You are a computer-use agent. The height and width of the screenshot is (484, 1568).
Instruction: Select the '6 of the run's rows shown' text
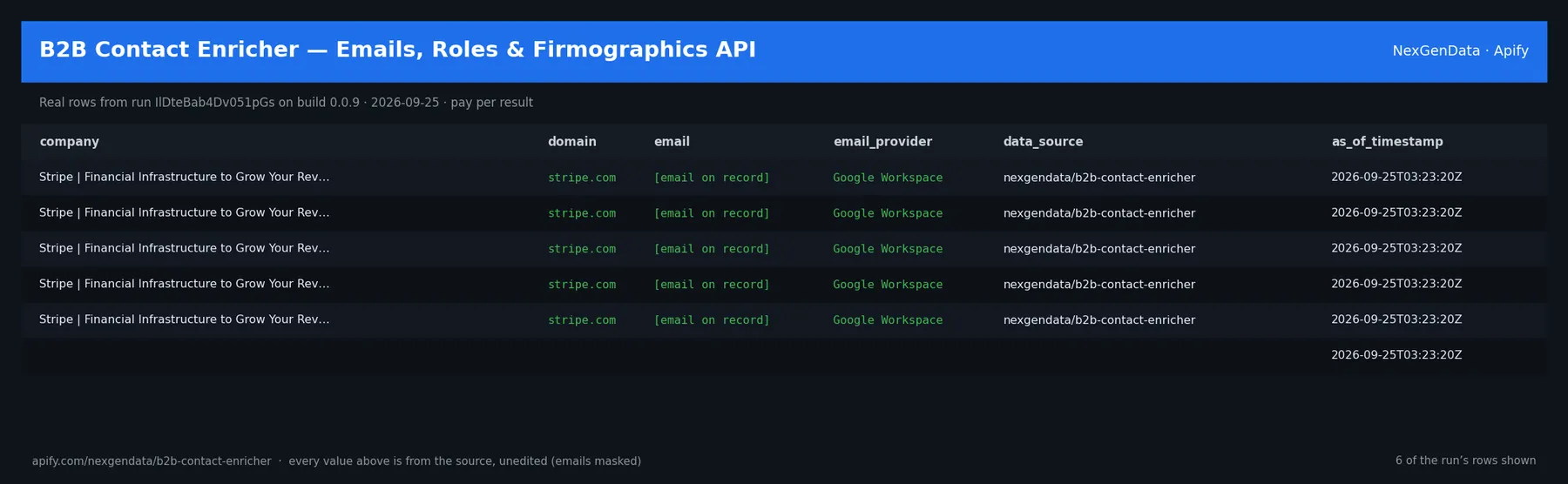[x=1465, y=460]
